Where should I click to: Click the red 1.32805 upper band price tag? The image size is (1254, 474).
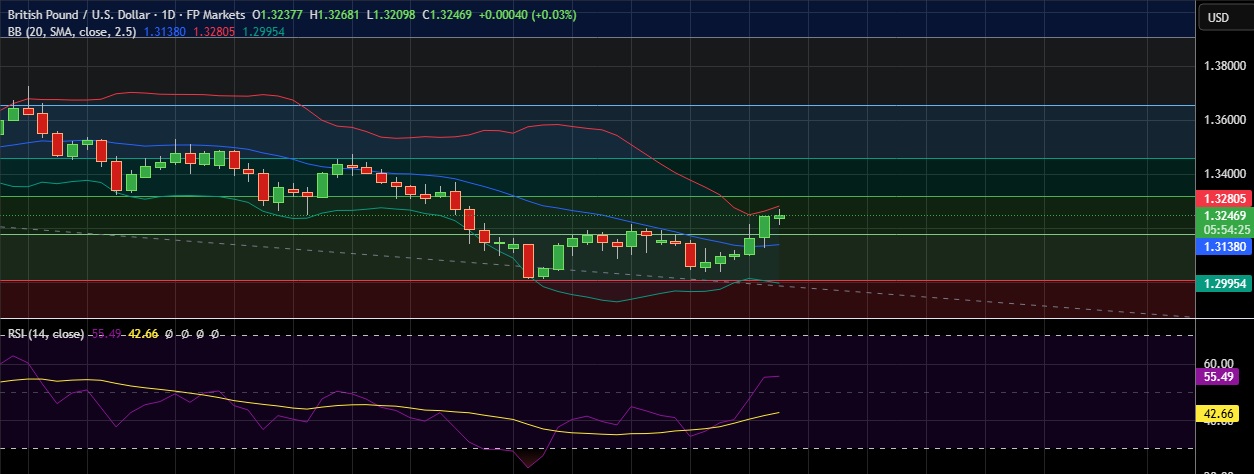[1224, 199]
